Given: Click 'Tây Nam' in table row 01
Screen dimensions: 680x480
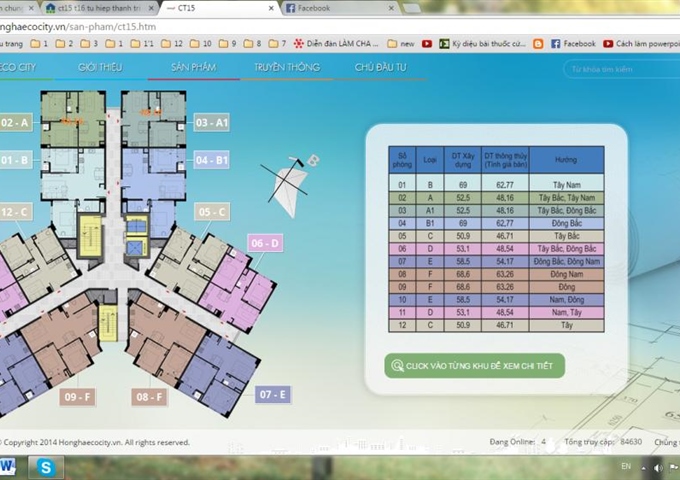Looking at the screenshot, I should (x=566, y=185).
